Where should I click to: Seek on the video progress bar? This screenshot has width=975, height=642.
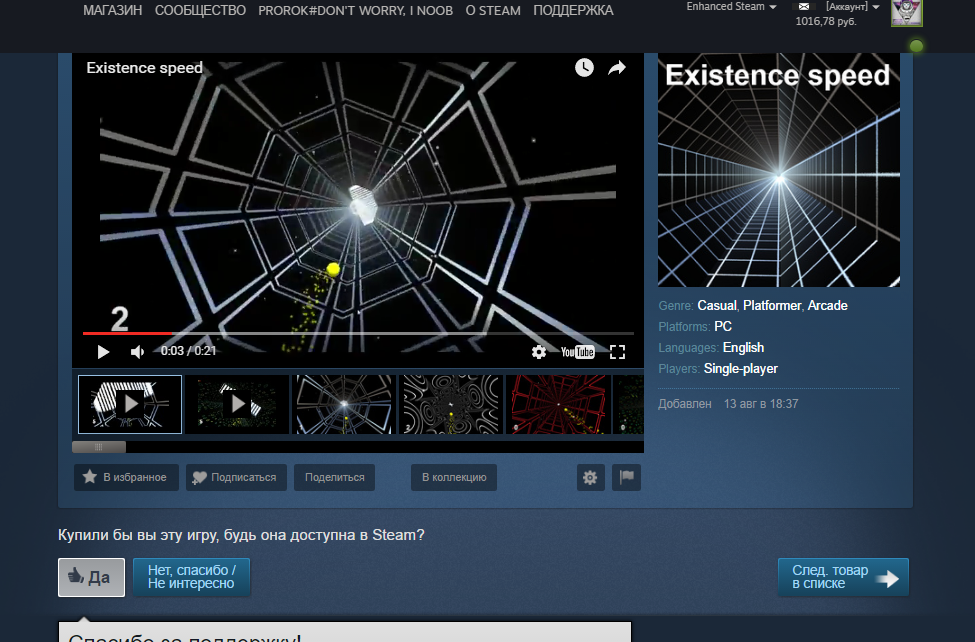tap(358, 333)
